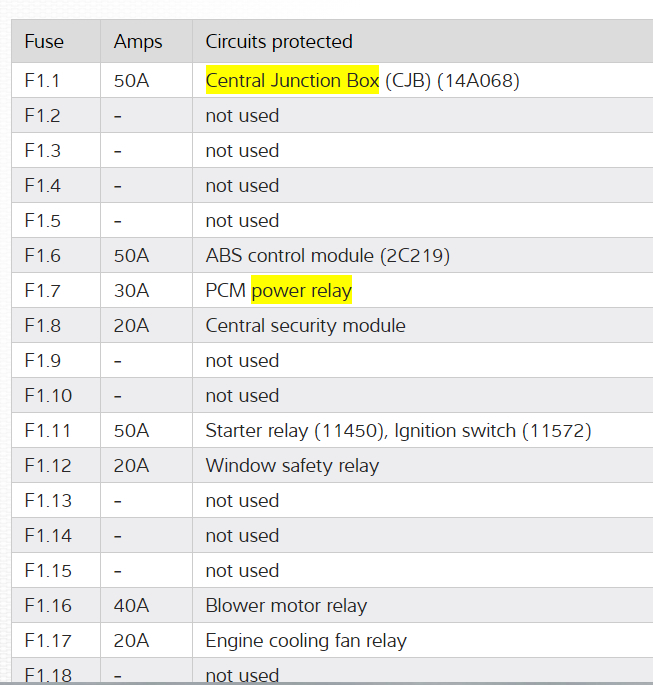
Task: Click the 'Circuits protected' column header
Action: coord(279,42)
